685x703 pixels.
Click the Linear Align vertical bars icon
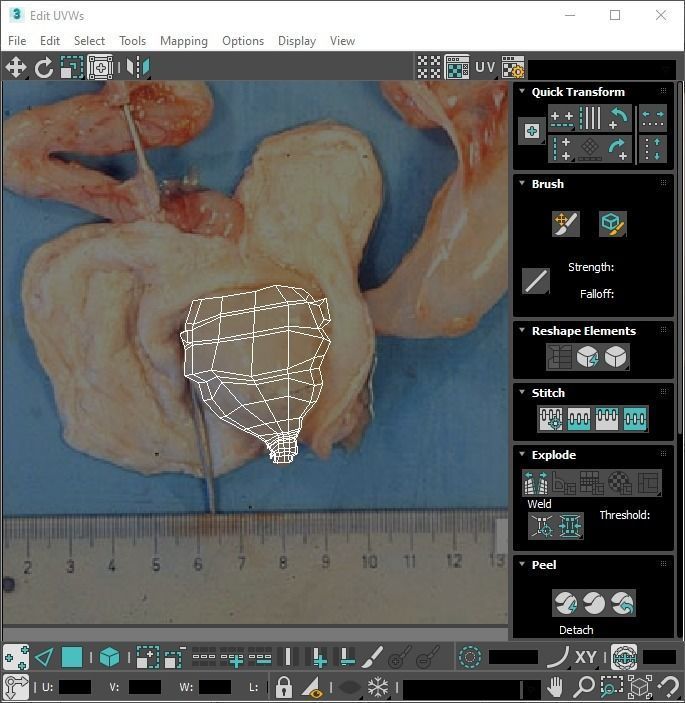[590, 118]
